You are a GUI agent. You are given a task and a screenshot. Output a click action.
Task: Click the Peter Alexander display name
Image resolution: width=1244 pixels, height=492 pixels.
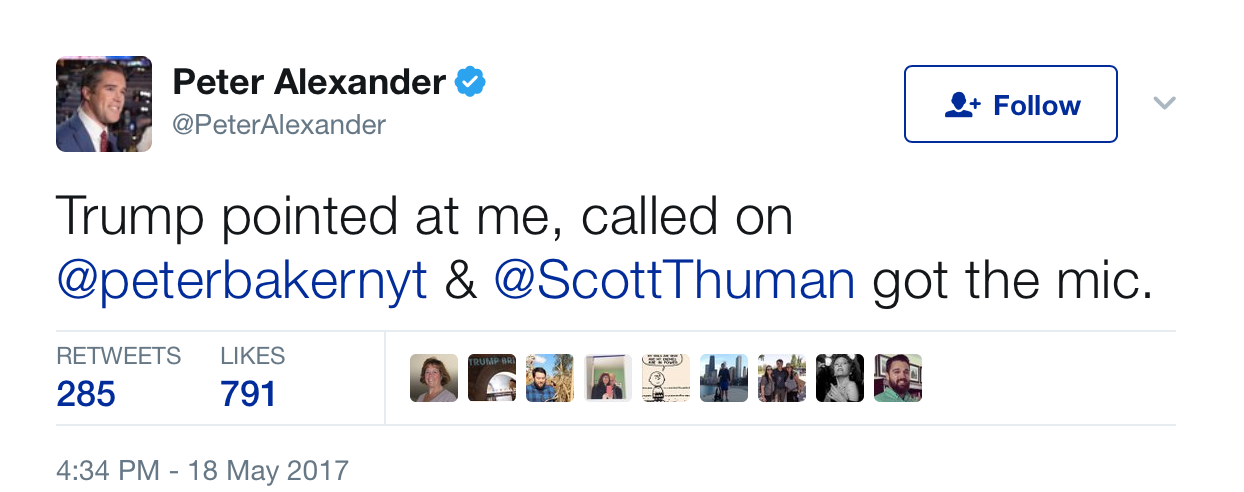click(309, 82)
